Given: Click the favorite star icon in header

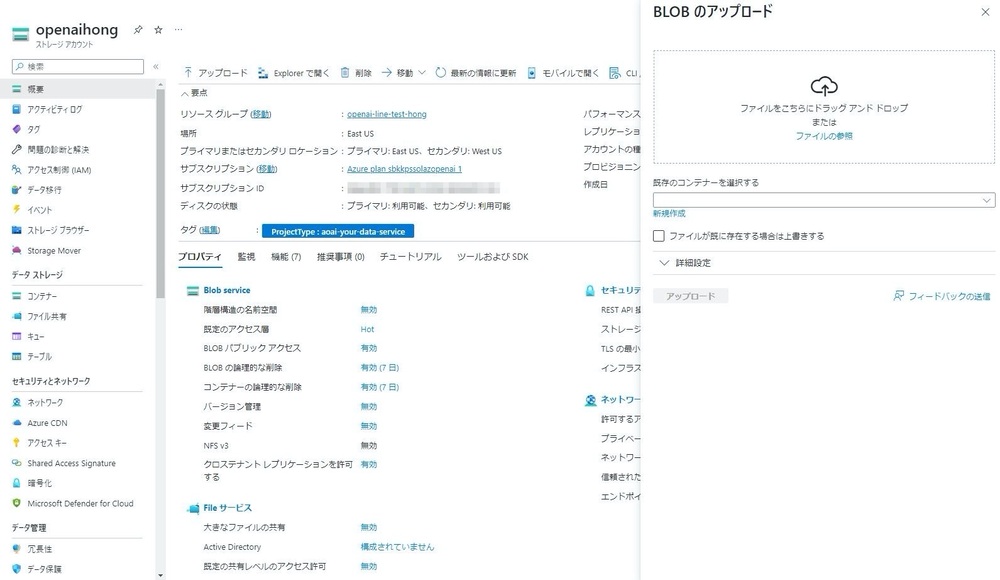Looking at the screenshot, I should 158,30.
